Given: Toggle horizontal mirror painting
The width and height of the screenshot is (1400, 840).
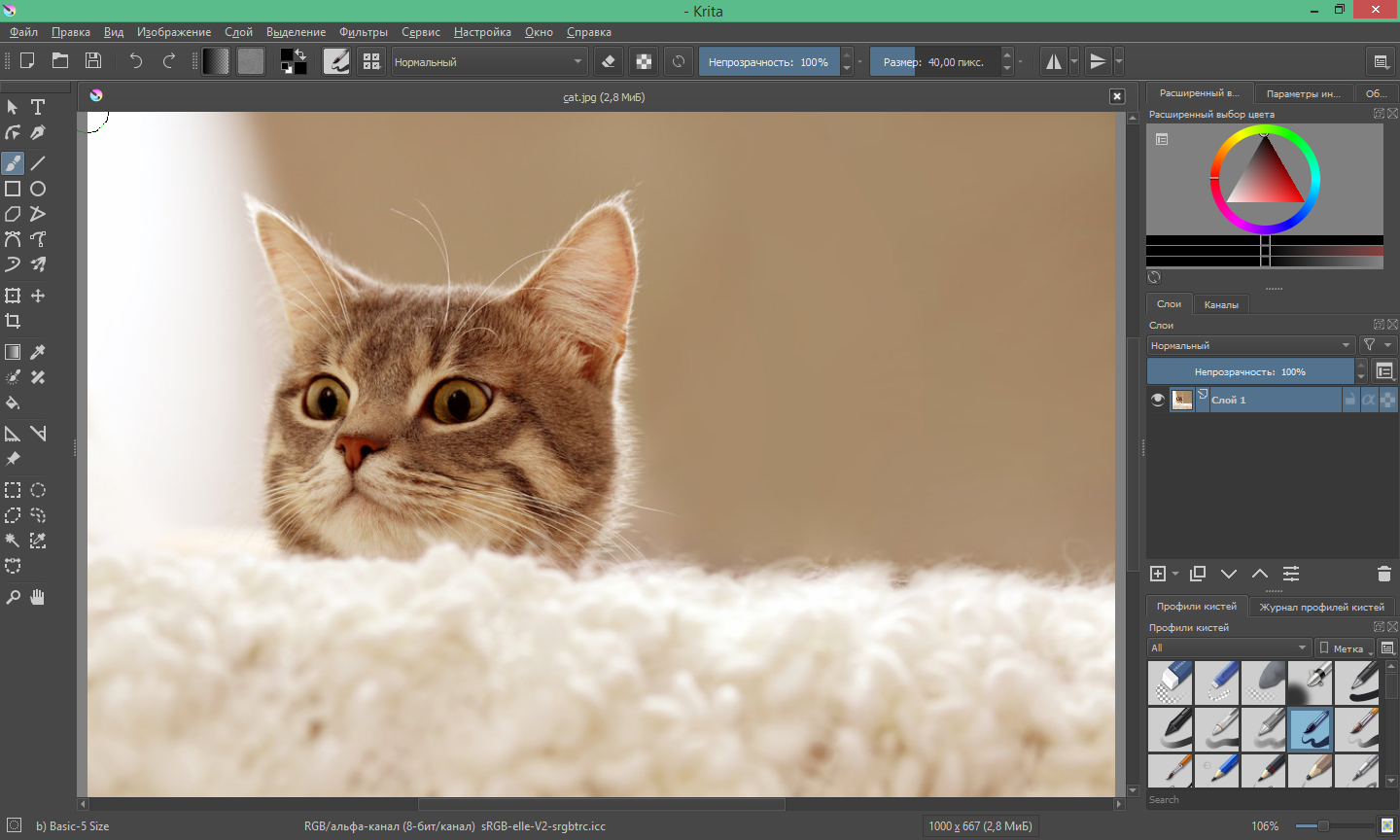Looking at the screenshot, I should pos(1054,60).
